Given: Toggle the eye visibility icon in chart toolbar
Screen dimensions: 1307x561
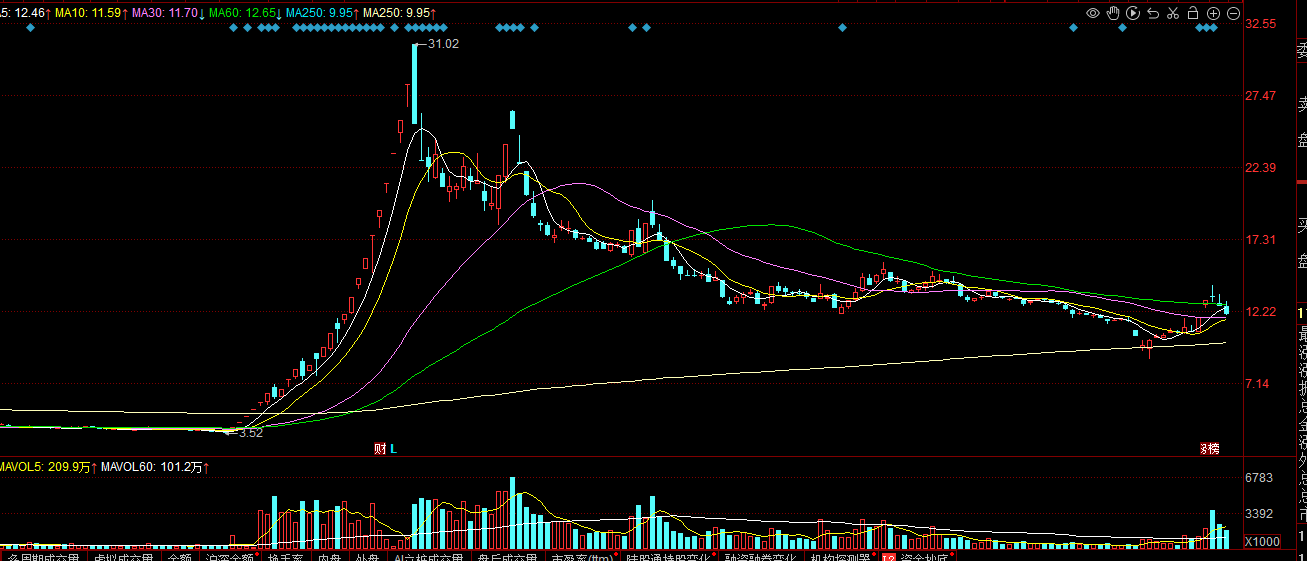Looking at the screenshot, I should pyautogui.click(x=1093, y=13).
